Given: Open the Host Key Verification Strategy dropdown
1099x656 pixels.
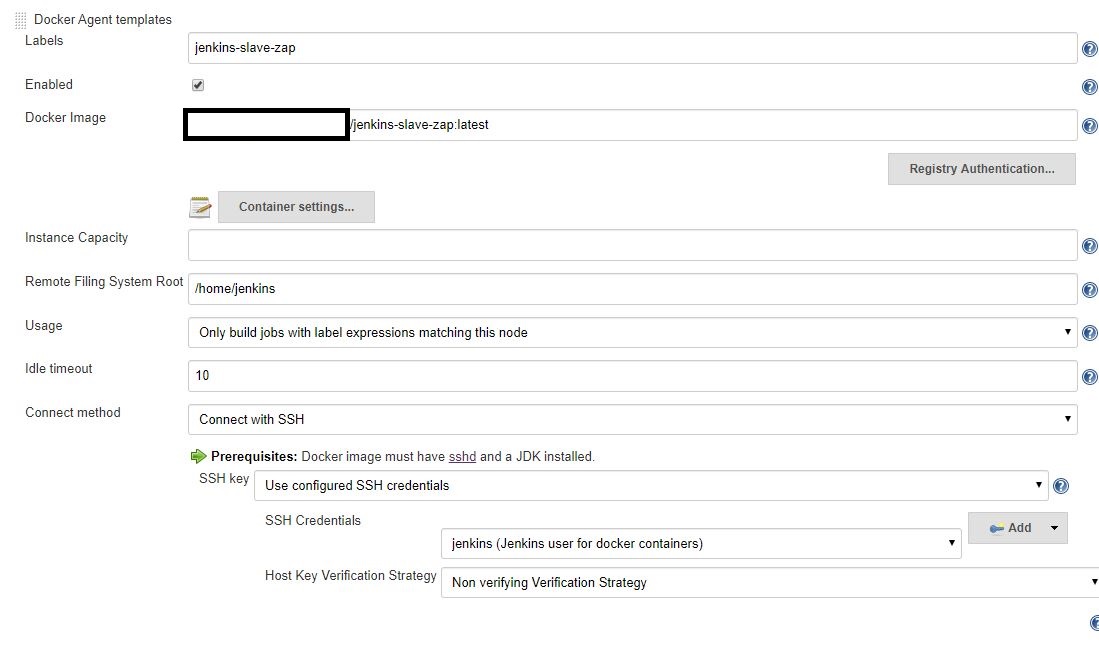Looking at the screenshot, I should [1093, 582].
